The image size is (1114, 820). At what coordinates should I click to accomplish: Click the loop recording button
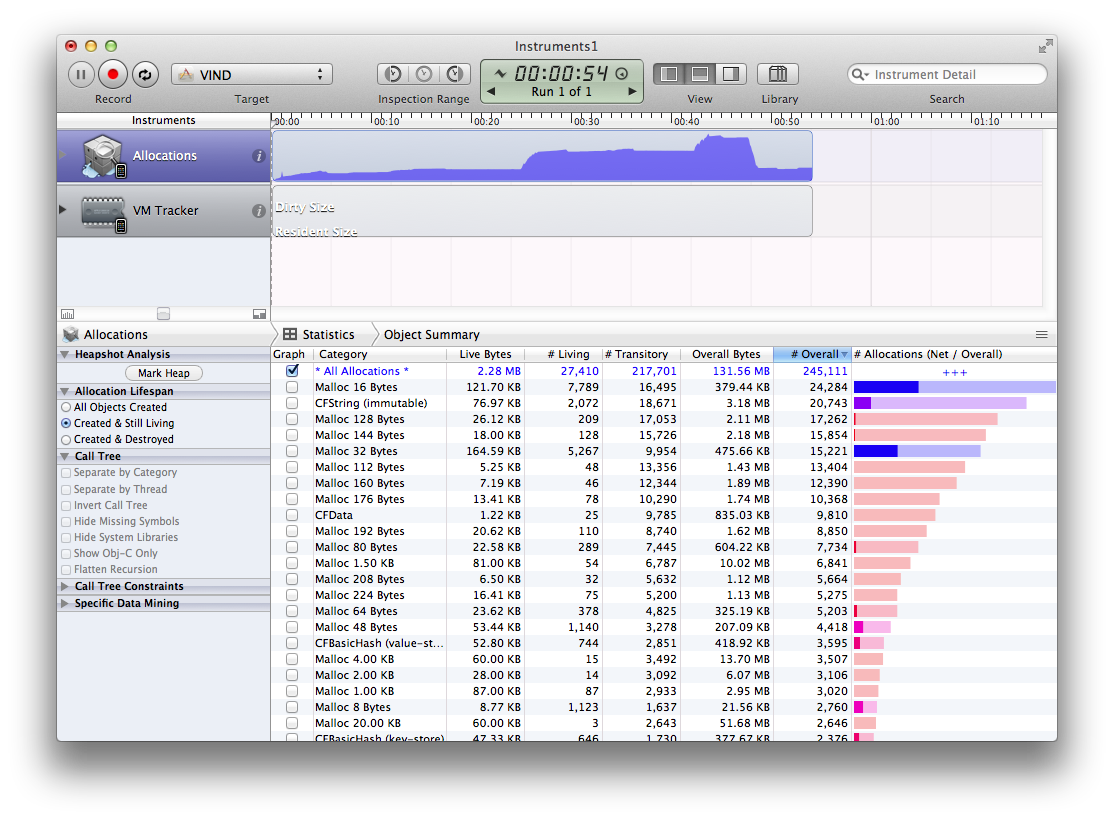click(144, 75)
